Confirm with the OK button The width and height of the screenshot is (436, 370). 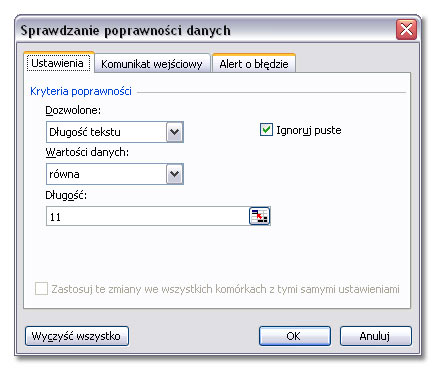(295, 336)
